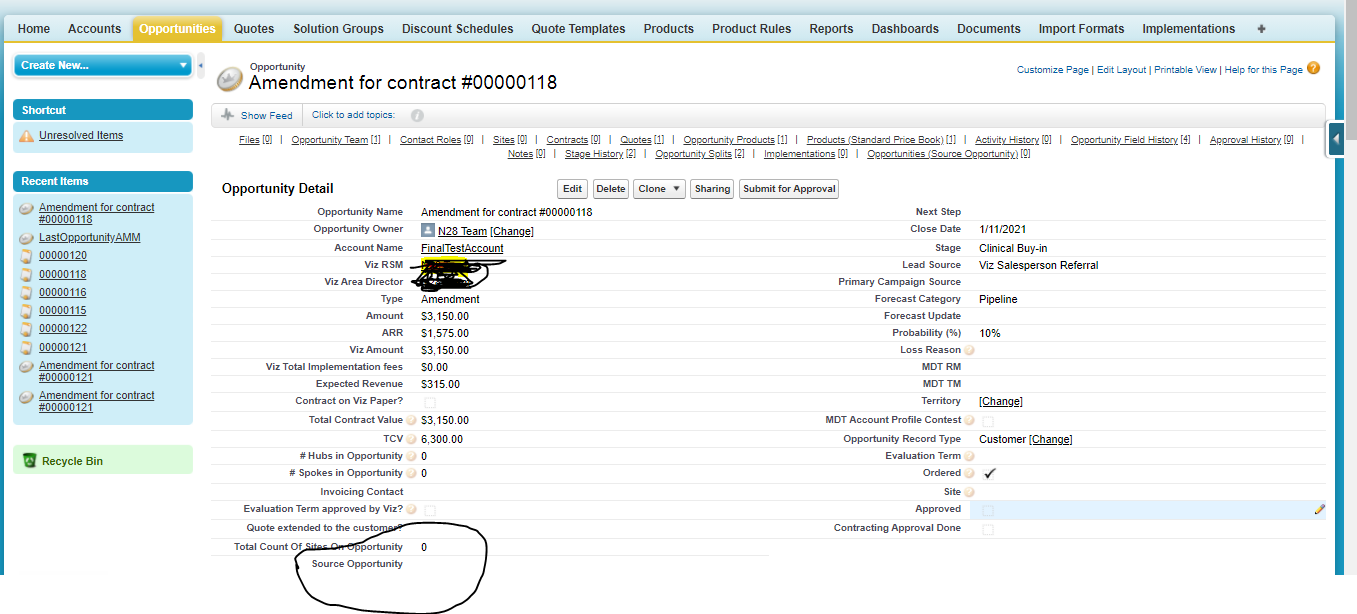Click the Delete button

[x=610, y=189]
